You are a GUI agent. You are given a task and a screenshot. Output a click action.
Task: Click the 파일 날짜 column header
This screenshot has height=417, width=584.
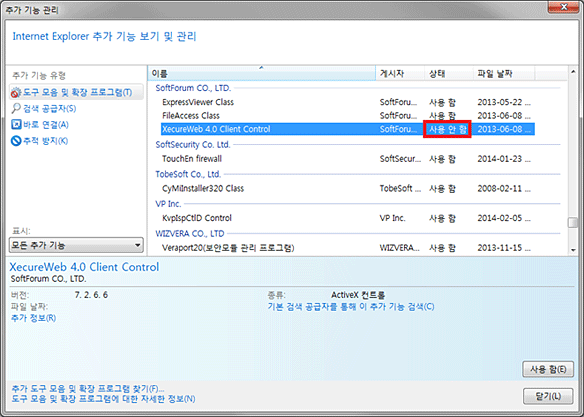504,73
